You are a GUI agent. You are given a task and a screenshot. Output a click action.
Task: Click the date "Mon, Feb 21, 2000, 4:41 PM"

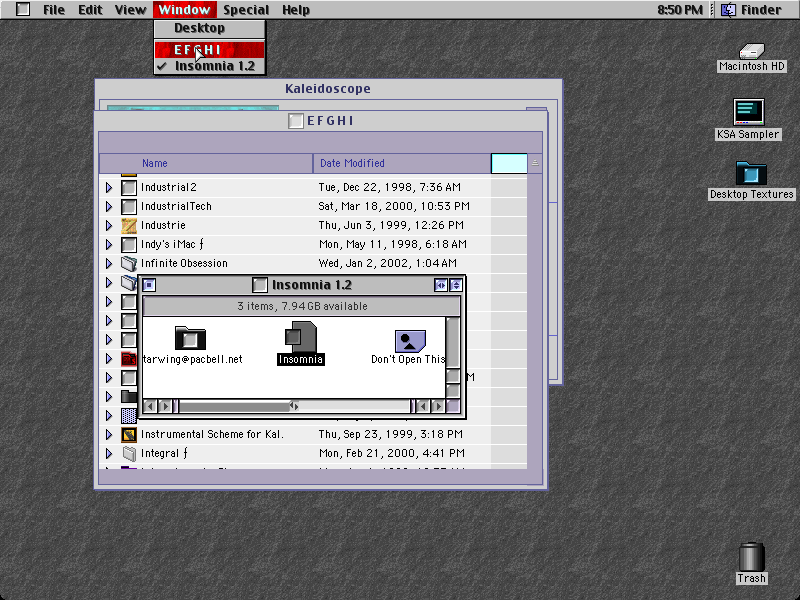(x=392, y=453)
